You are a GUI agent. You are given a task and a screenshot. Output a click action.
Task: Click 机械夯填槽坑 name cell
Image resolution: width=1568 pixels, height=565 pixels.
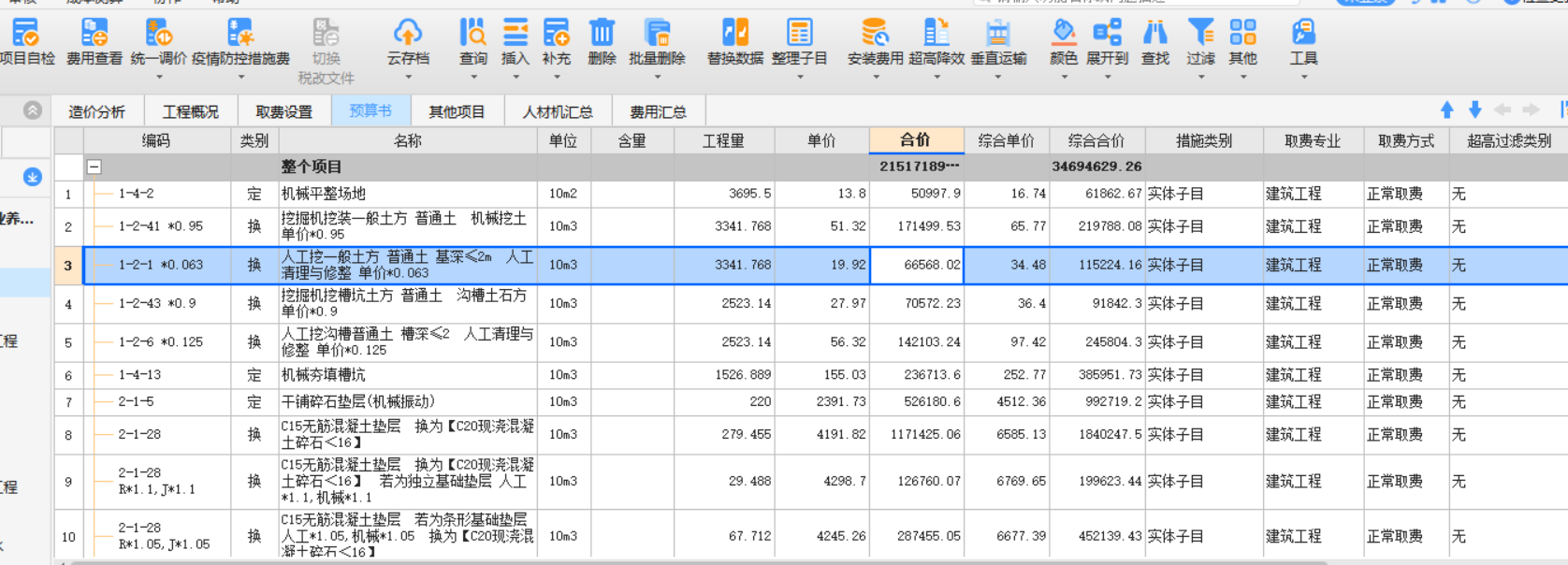coord(408,375)
